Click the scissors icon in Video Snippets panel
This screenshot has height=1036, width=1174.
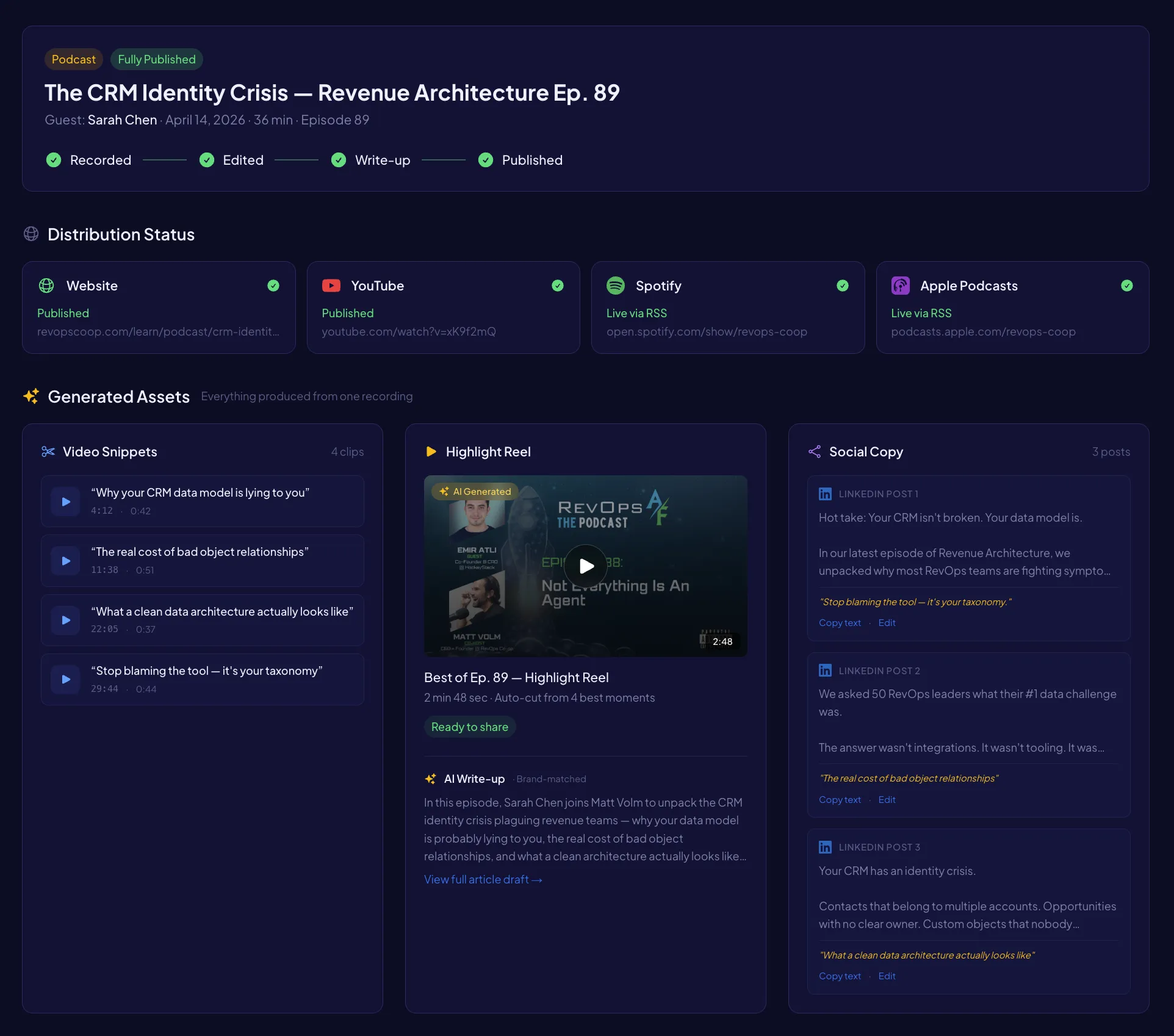[x=48, y=451]
